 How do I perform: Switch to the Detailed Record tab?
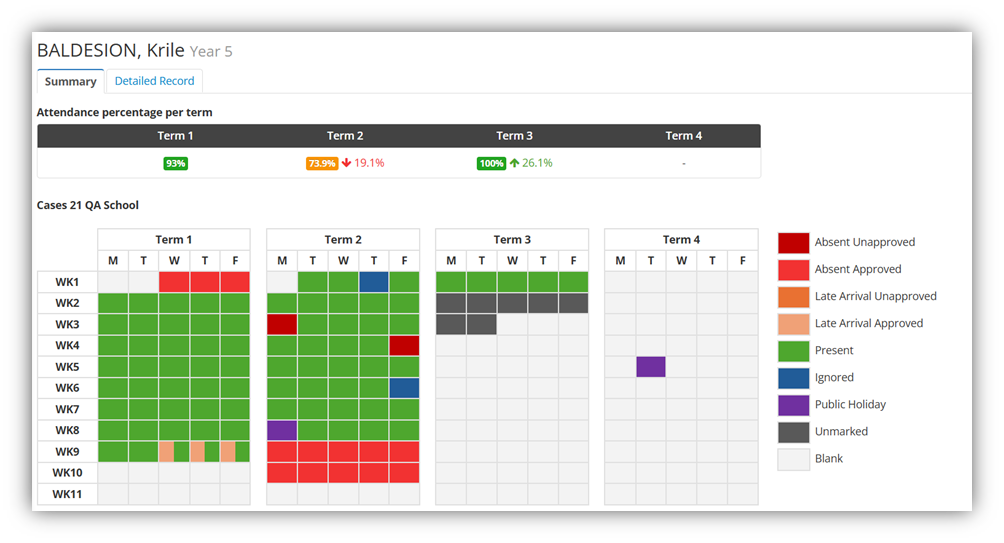point(154,81)
